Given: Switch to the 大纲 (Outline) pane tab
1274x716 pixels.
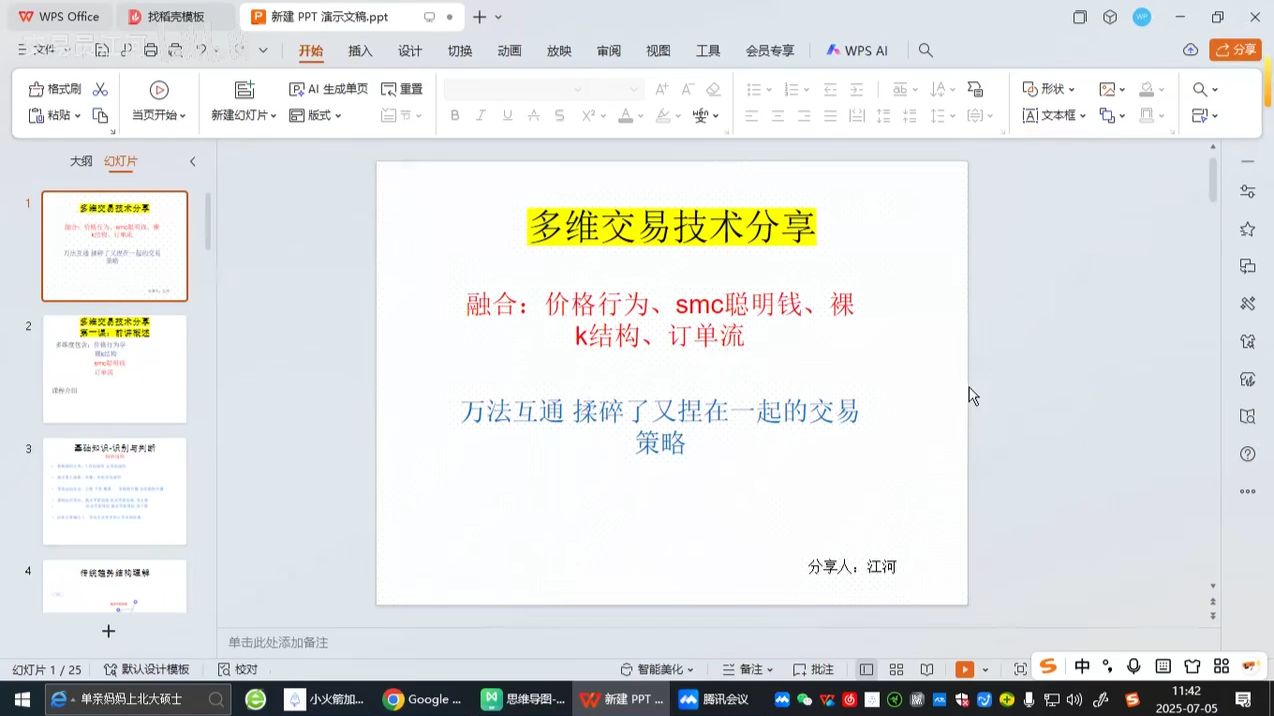Looking at the screenshot, I should pos(81,161).
